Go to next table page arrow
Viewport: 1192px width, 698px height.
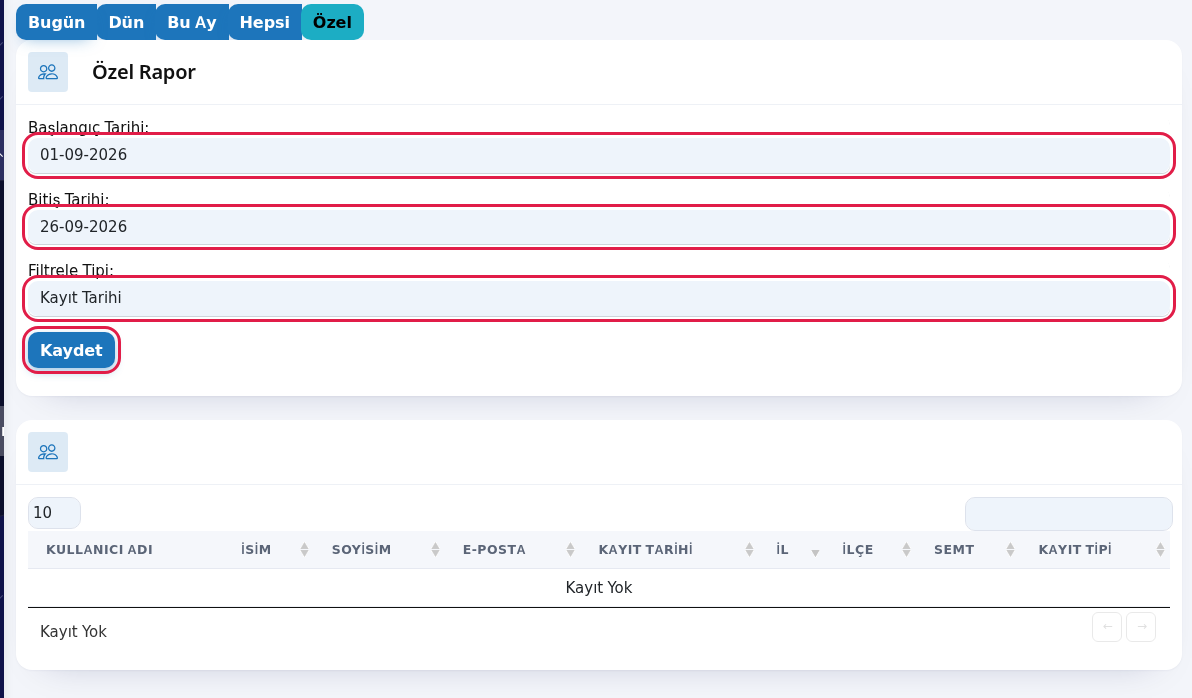pyautogui.click(x=1141, y=627)
